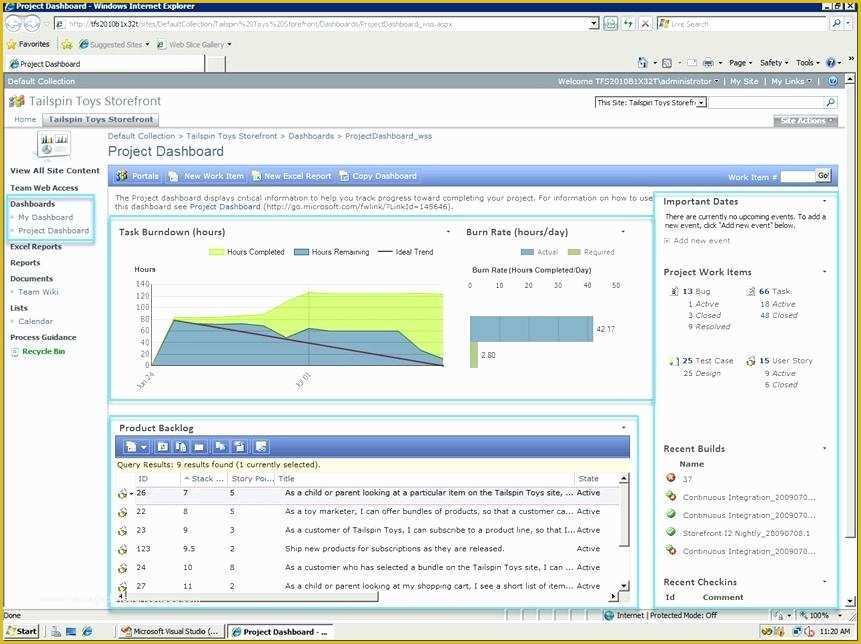Expand Recent Builds web part menu

(x=825, y=449)
